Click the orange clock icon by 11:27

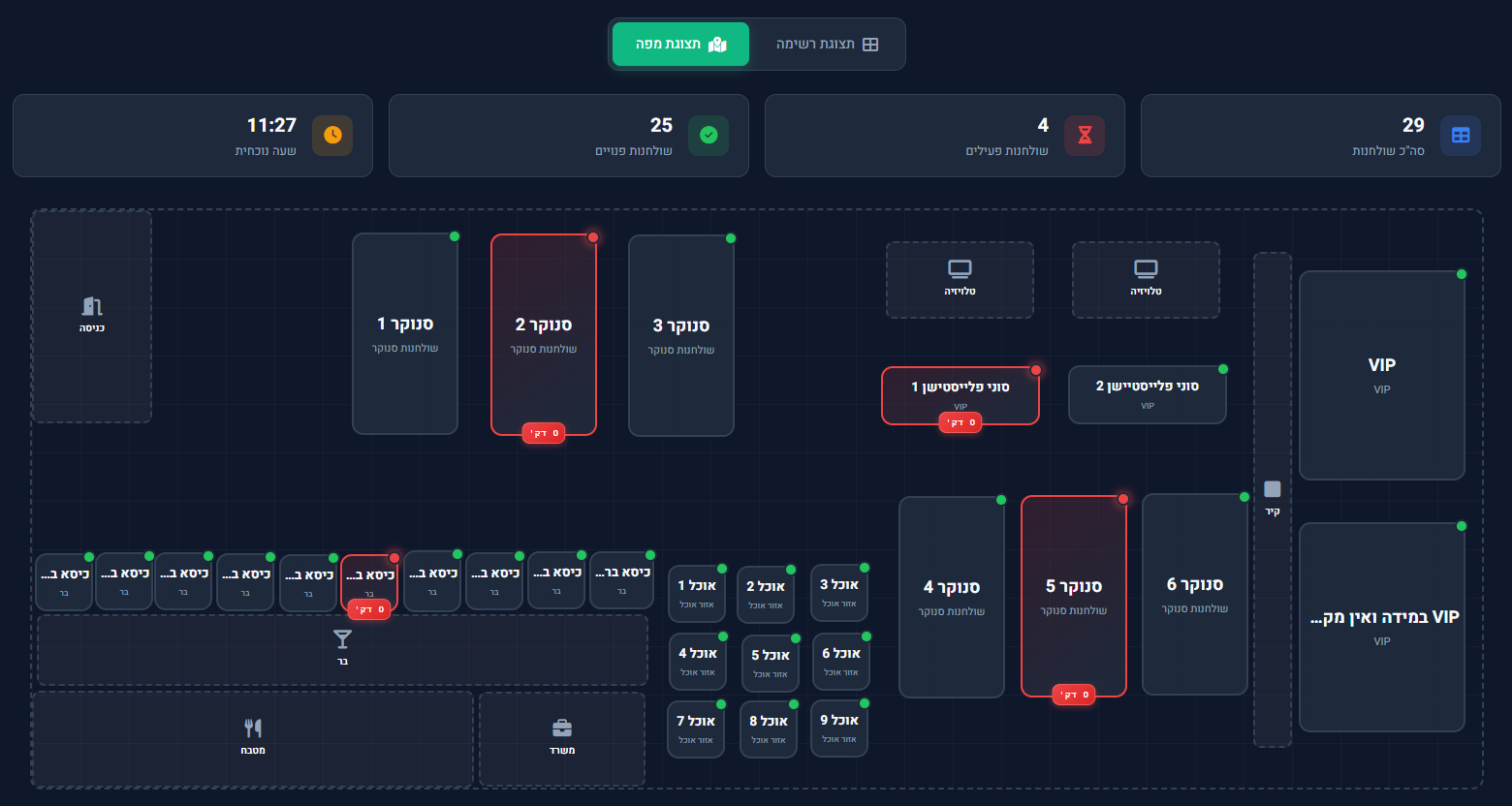click(332, 136)
